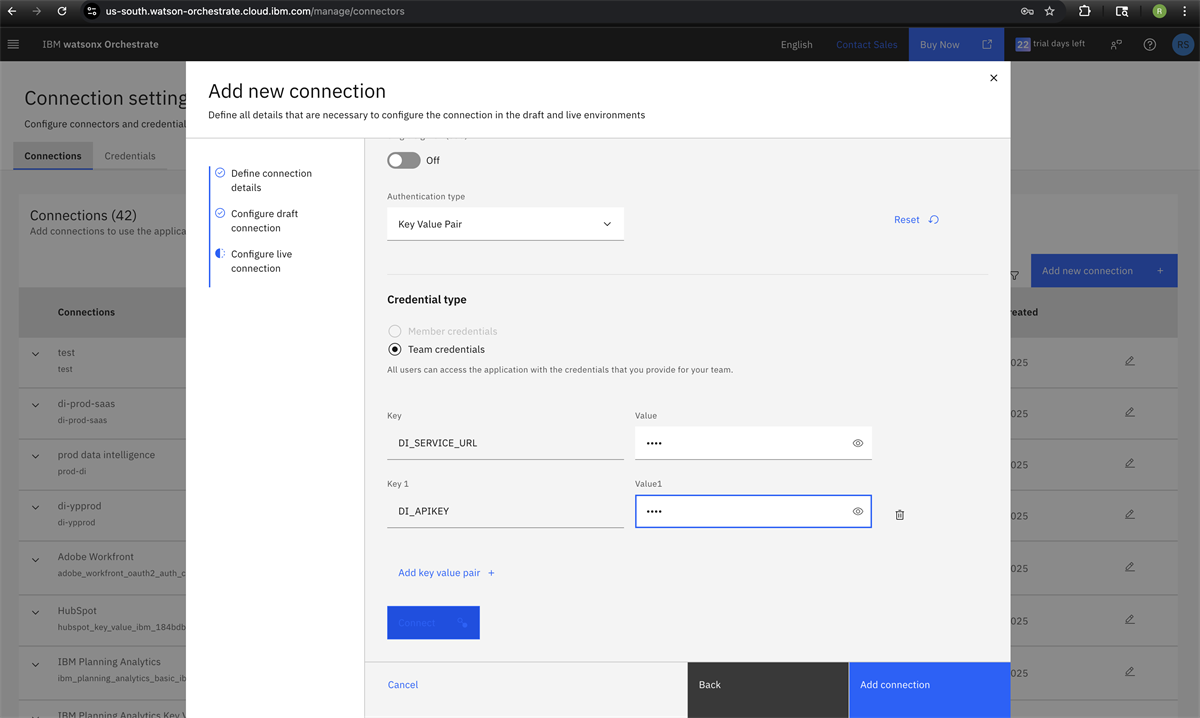Switch to the Connections tab
This screenshot has height=718, width=1200.
tap(53, 156)
